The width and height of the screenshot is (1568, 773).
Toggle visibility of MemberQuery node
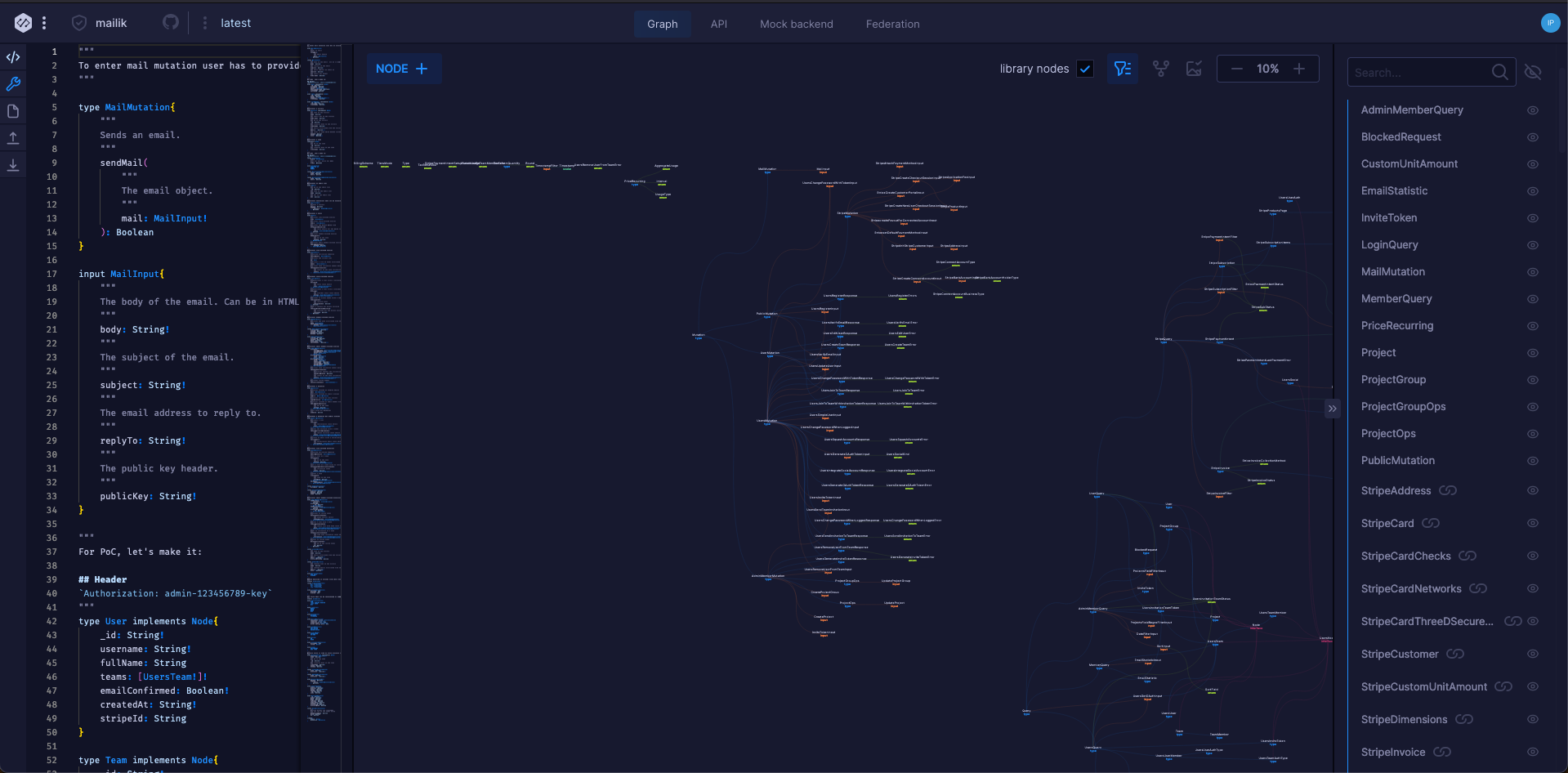tap(1533, 299)
